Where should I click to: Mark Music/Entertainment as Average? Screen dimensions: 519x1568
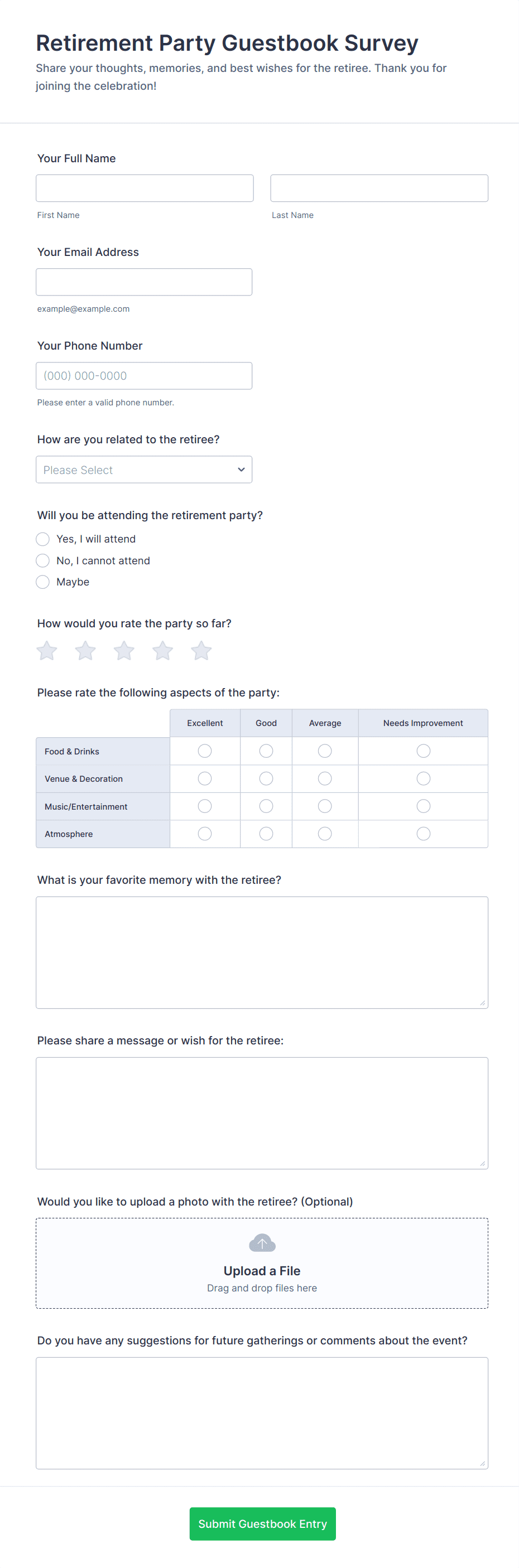[x=325, y=806]
